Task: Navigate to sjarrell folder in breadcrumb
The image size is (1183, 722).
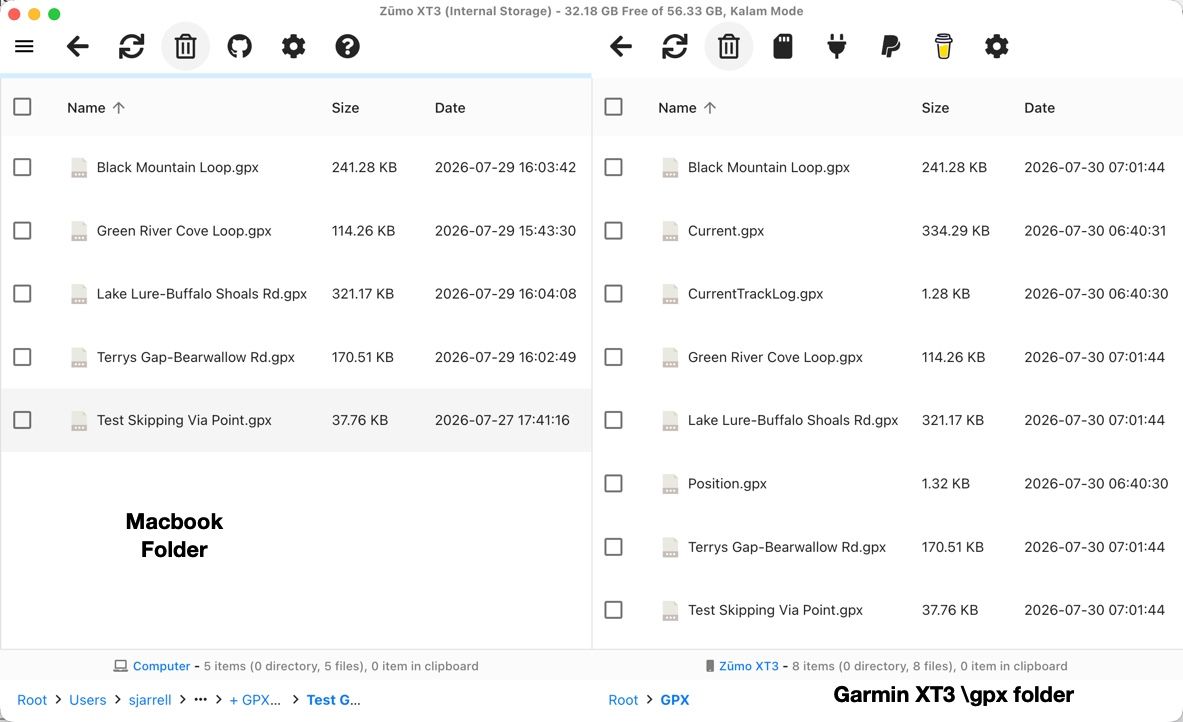Action: point(149,700)
